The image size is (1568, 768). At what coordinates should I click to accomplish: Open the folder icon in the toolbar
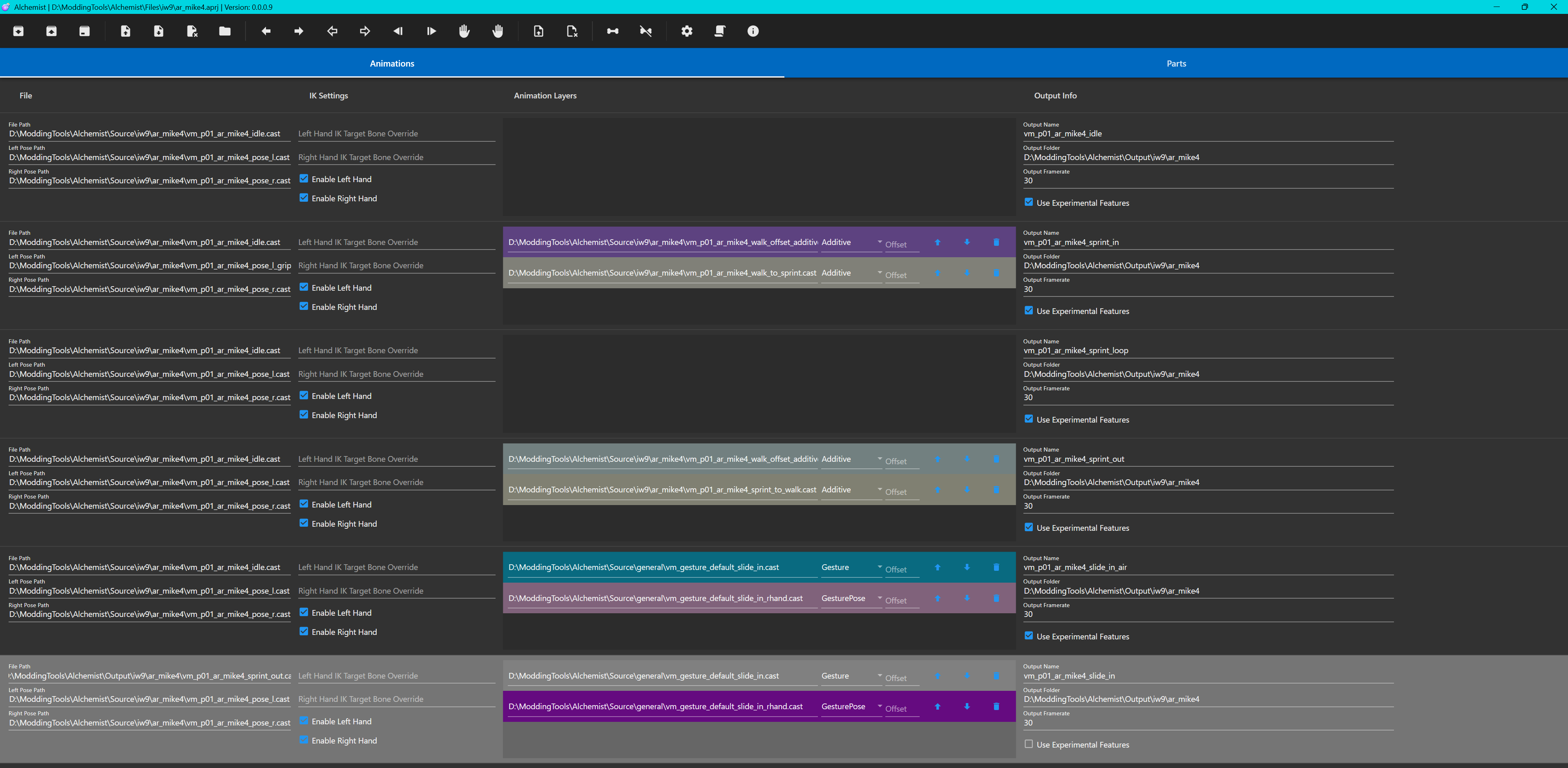pos(225,31)
